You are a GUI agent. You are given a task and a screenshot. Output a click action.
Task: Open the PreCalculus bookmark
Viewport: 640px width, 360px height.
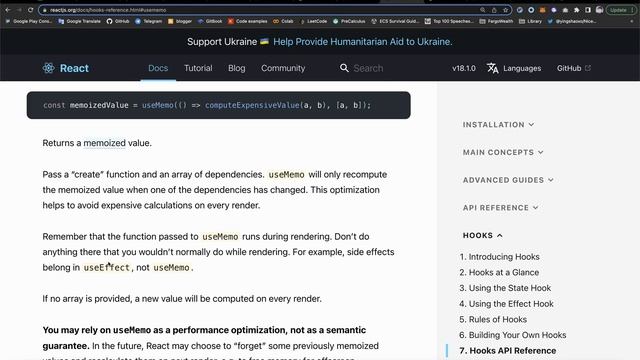point(349,21)
